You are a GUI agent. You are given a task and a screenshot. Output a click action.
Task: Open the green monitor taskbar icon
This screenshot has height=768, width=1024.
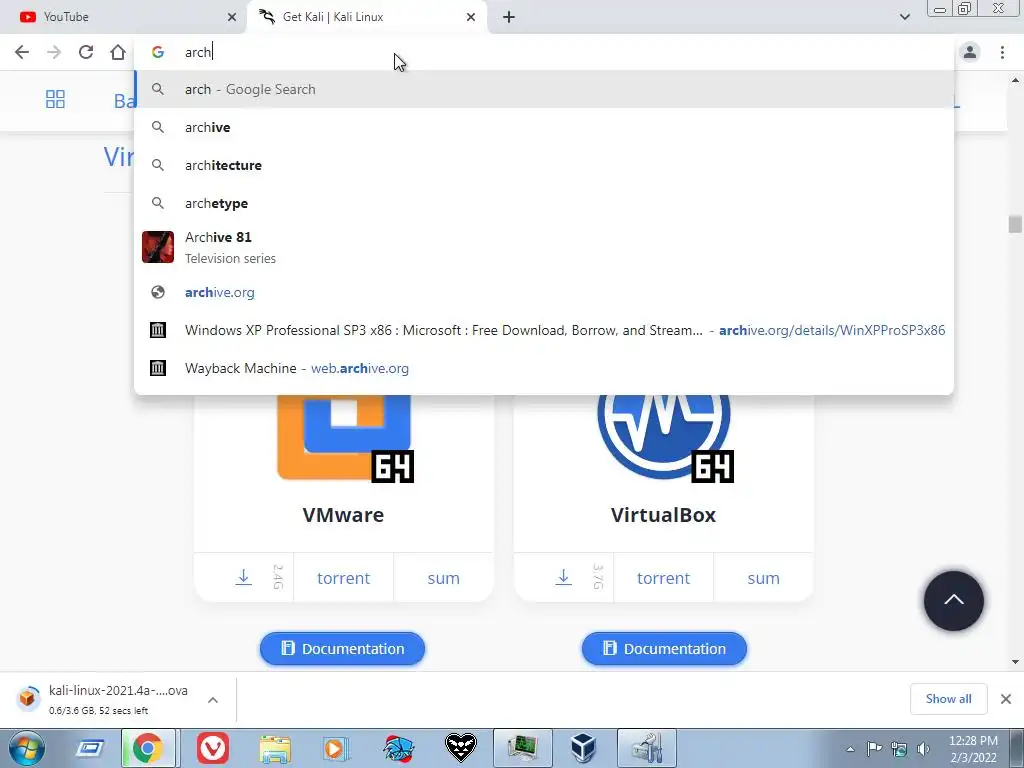click(x=522, y=748)
